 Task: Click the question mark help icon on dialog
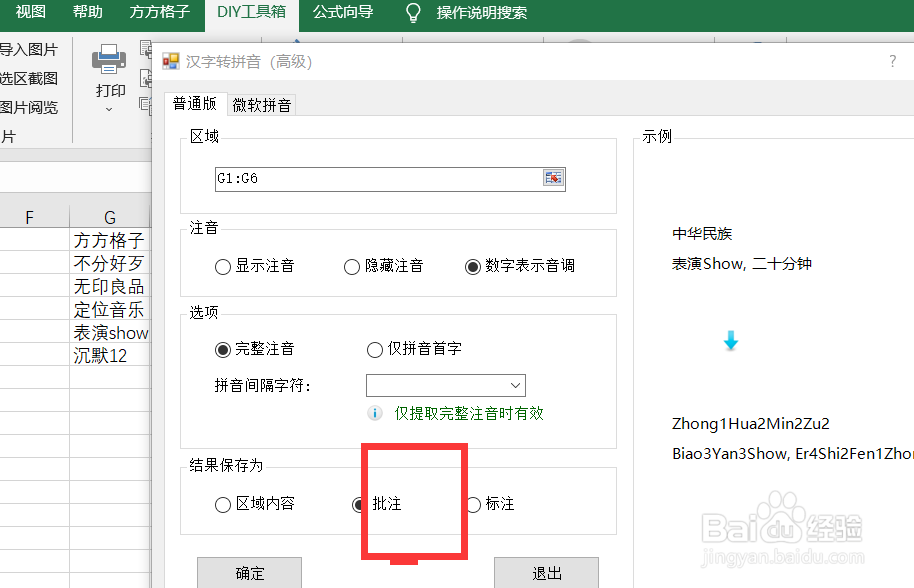[x=892, y=61]
